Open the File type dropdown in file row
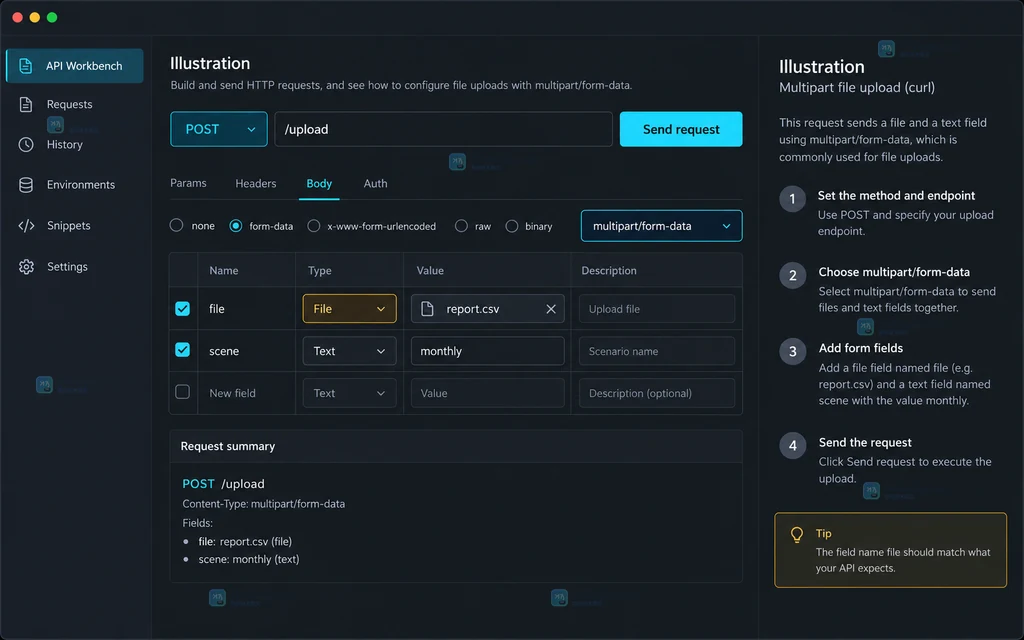 point(349,308)
